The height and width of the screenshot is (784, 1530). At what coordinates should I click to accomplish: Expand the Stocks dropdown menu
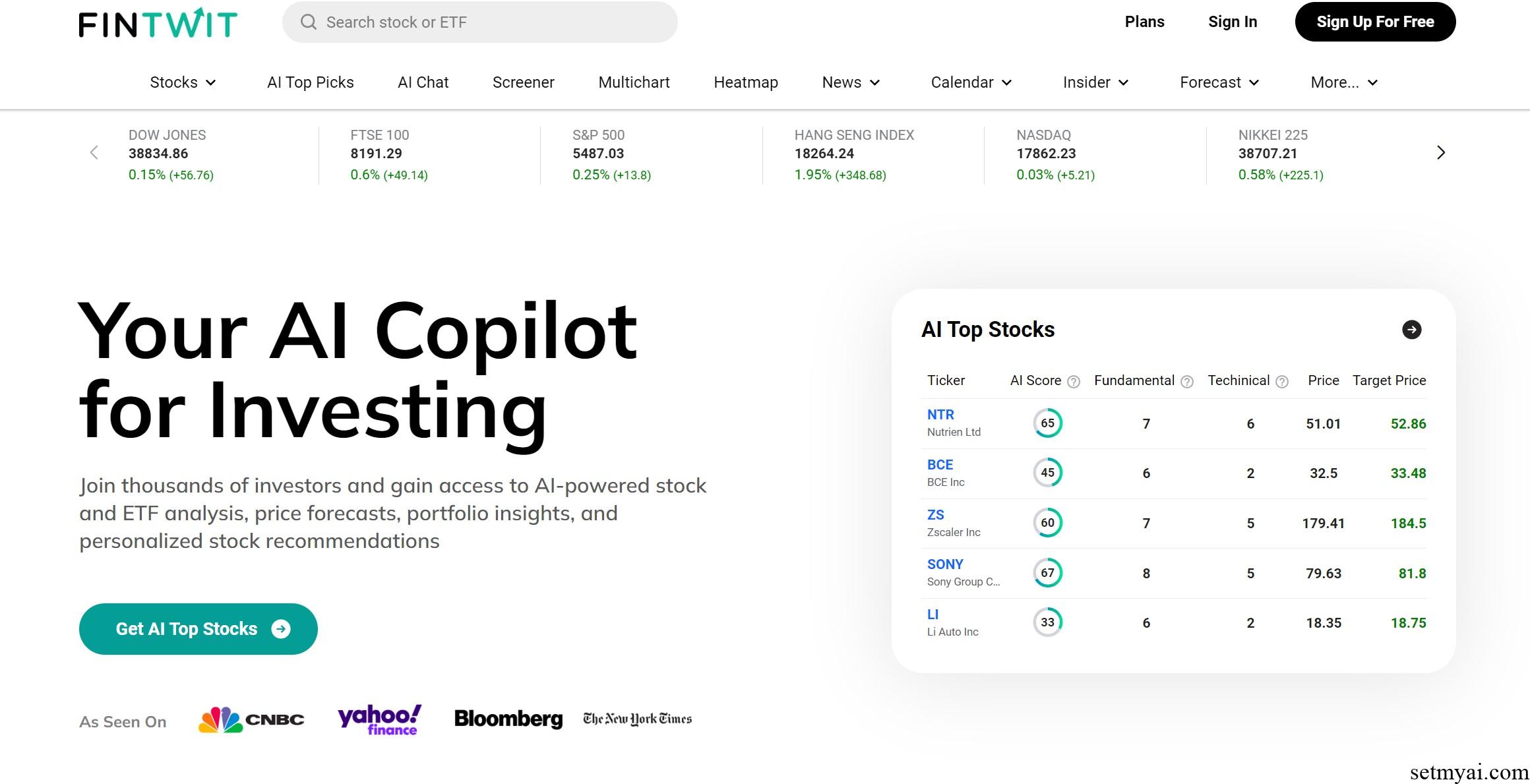click(183, 82)
